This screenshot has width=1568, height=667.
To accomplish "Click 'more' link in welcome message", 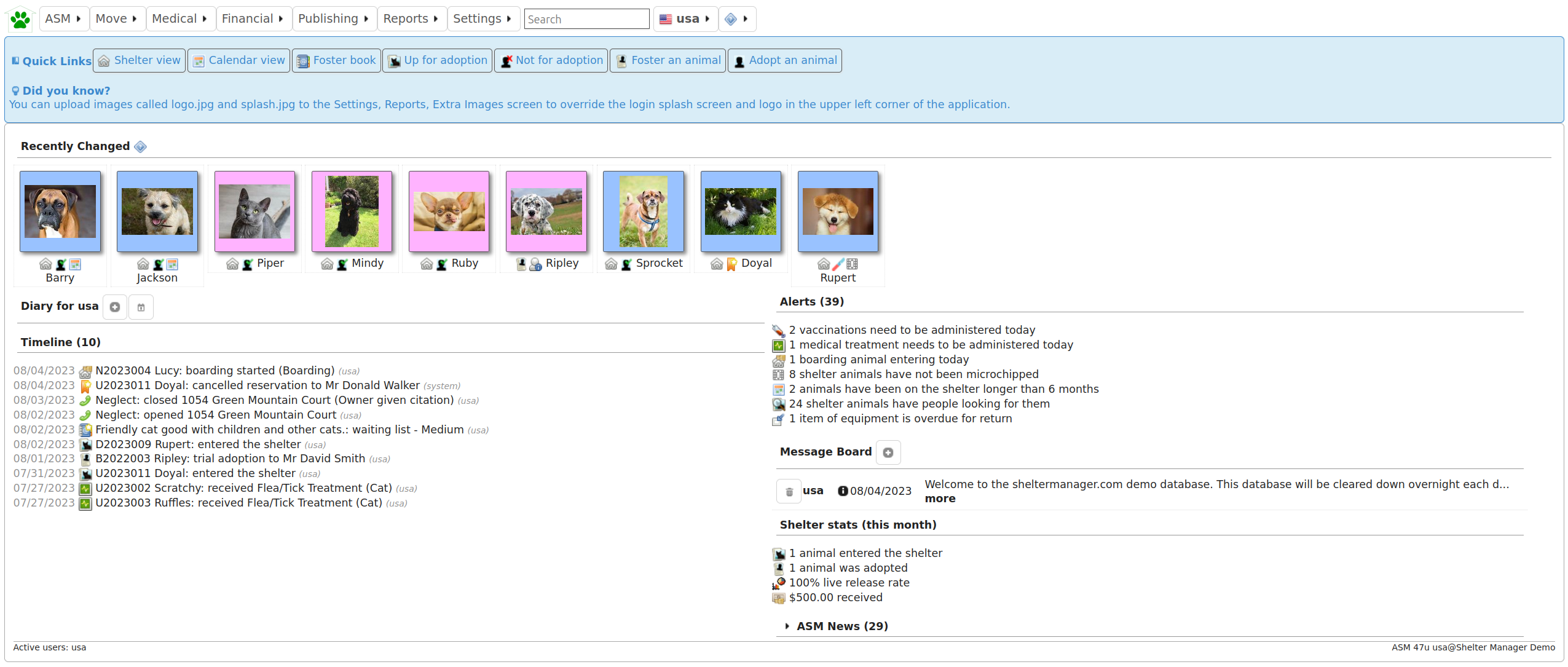I will tap(940, 499).
